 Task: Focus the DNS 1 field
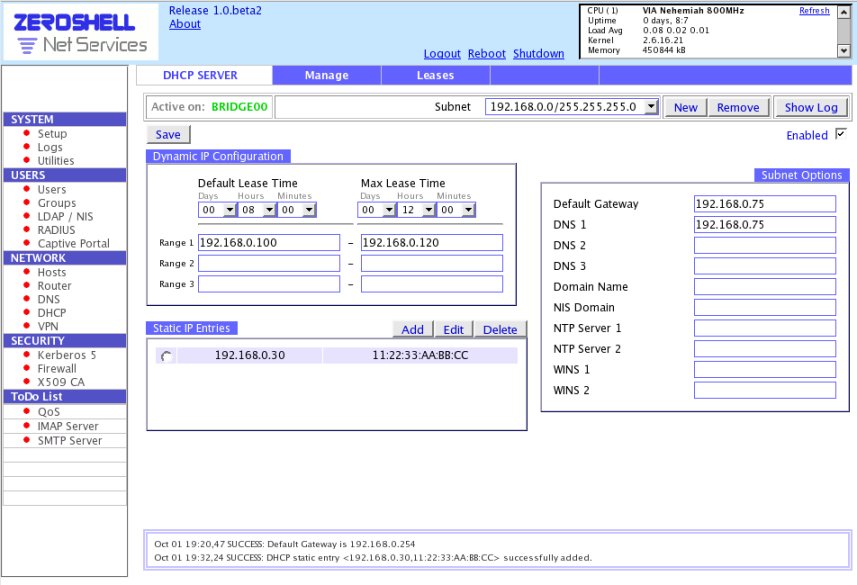tap(765, 225)
